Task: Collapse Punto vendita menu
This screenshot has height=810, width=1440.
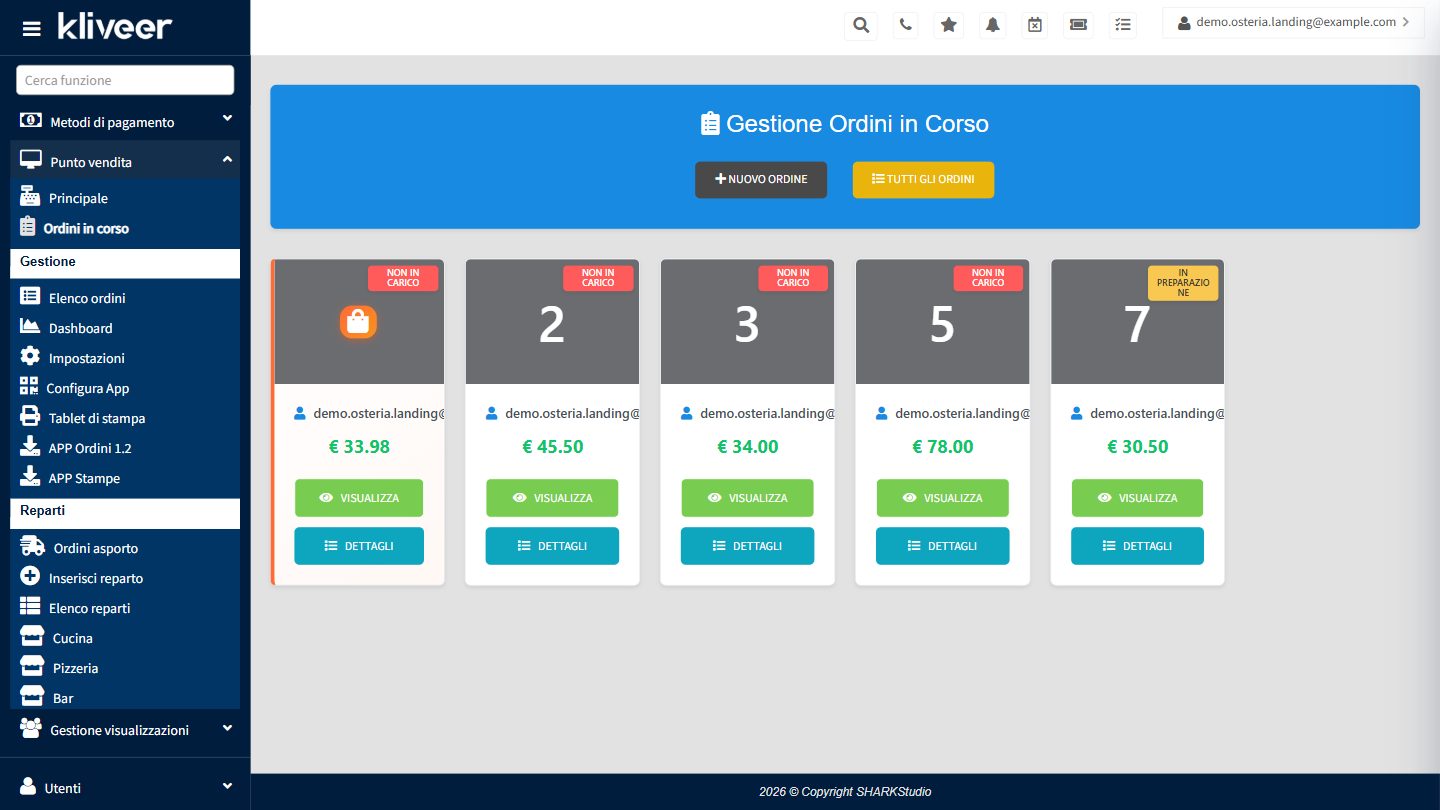Action: tap(125, 160)
